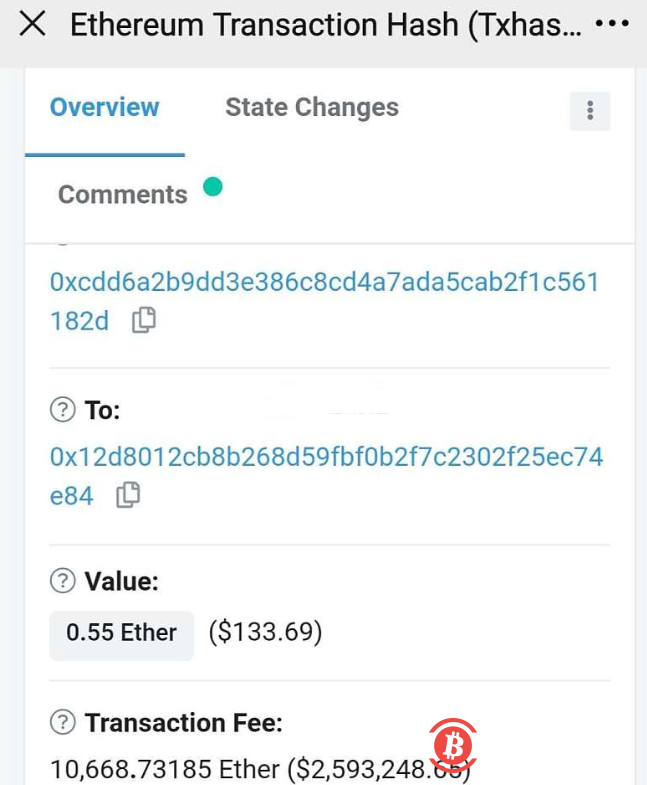The height and width of the screenshot is (785, 647).
Task: Open the Comments tab
Action: (123, 195)
